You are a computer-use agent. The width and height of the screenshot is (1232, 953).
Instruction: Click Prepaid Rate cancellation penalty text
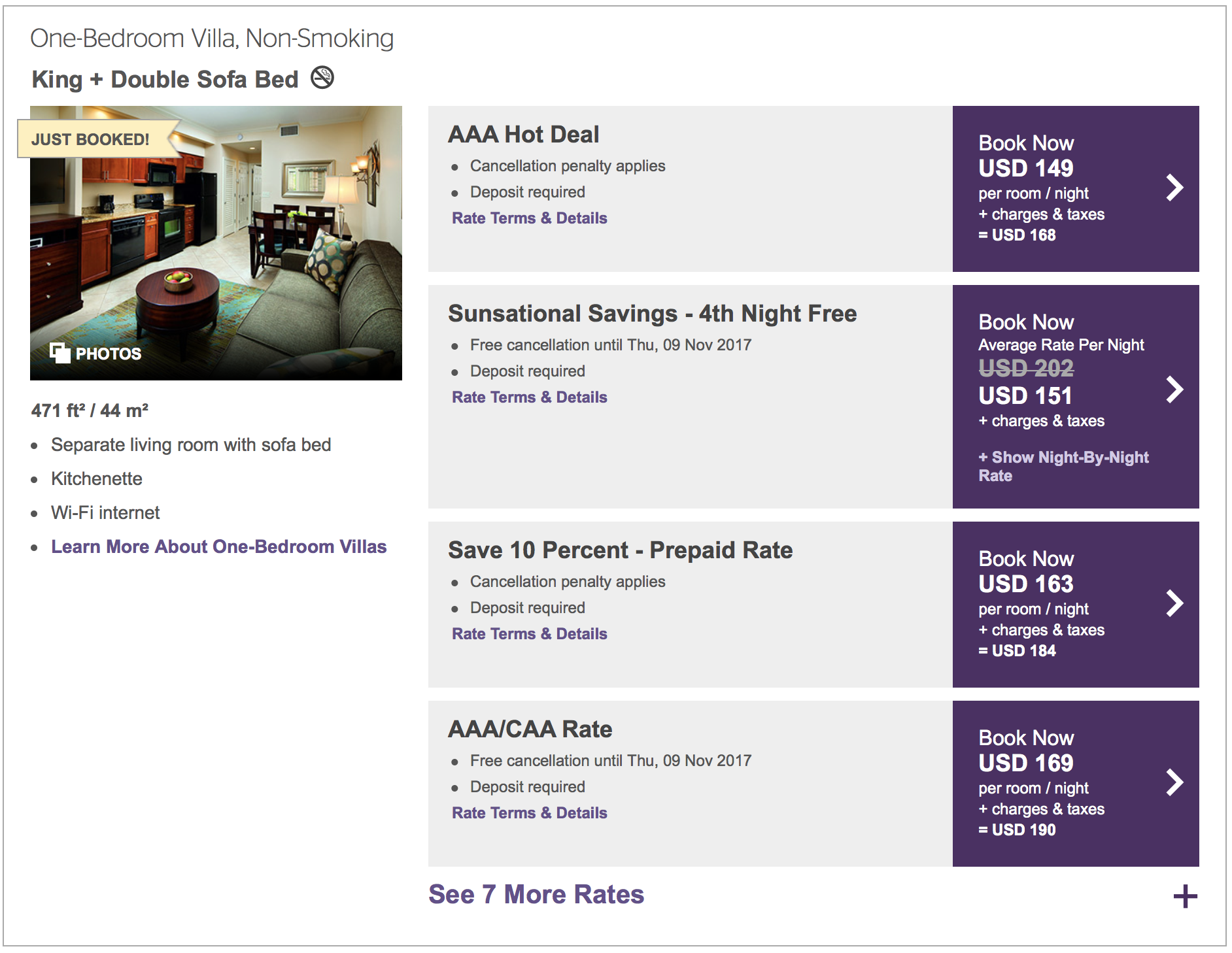pos(568,582)
